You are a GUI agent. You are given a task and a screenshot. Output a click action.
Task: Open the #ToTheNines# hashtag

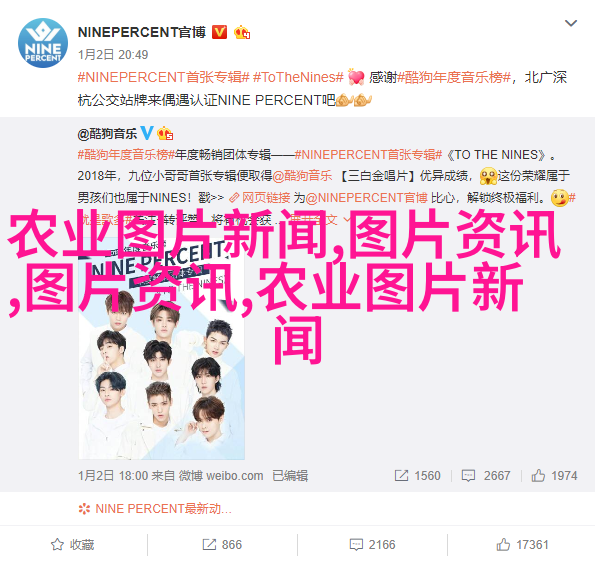click(x=298, y=77)
